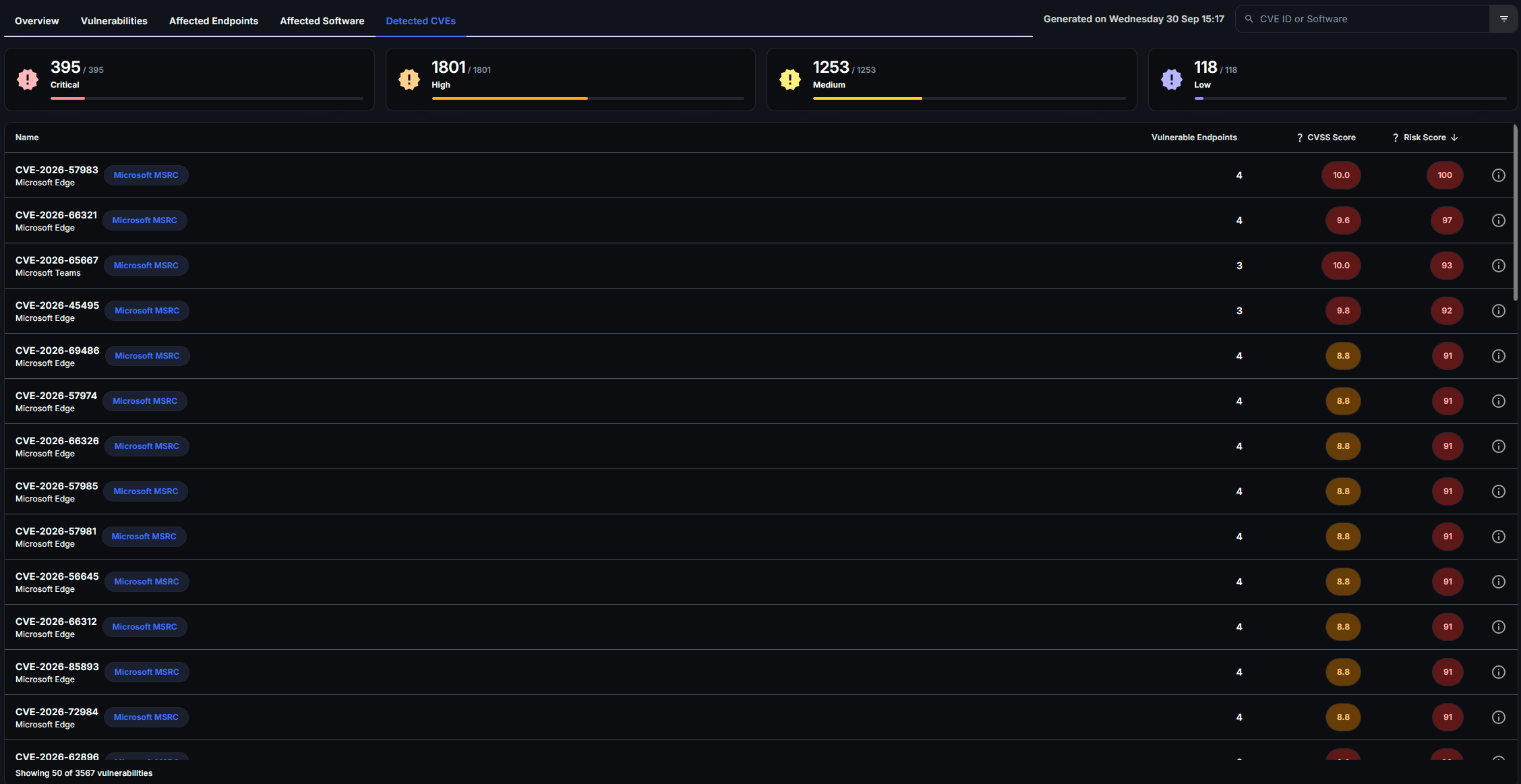Click the High severity alert icon

pyautogui.click(x=409, y=79)
